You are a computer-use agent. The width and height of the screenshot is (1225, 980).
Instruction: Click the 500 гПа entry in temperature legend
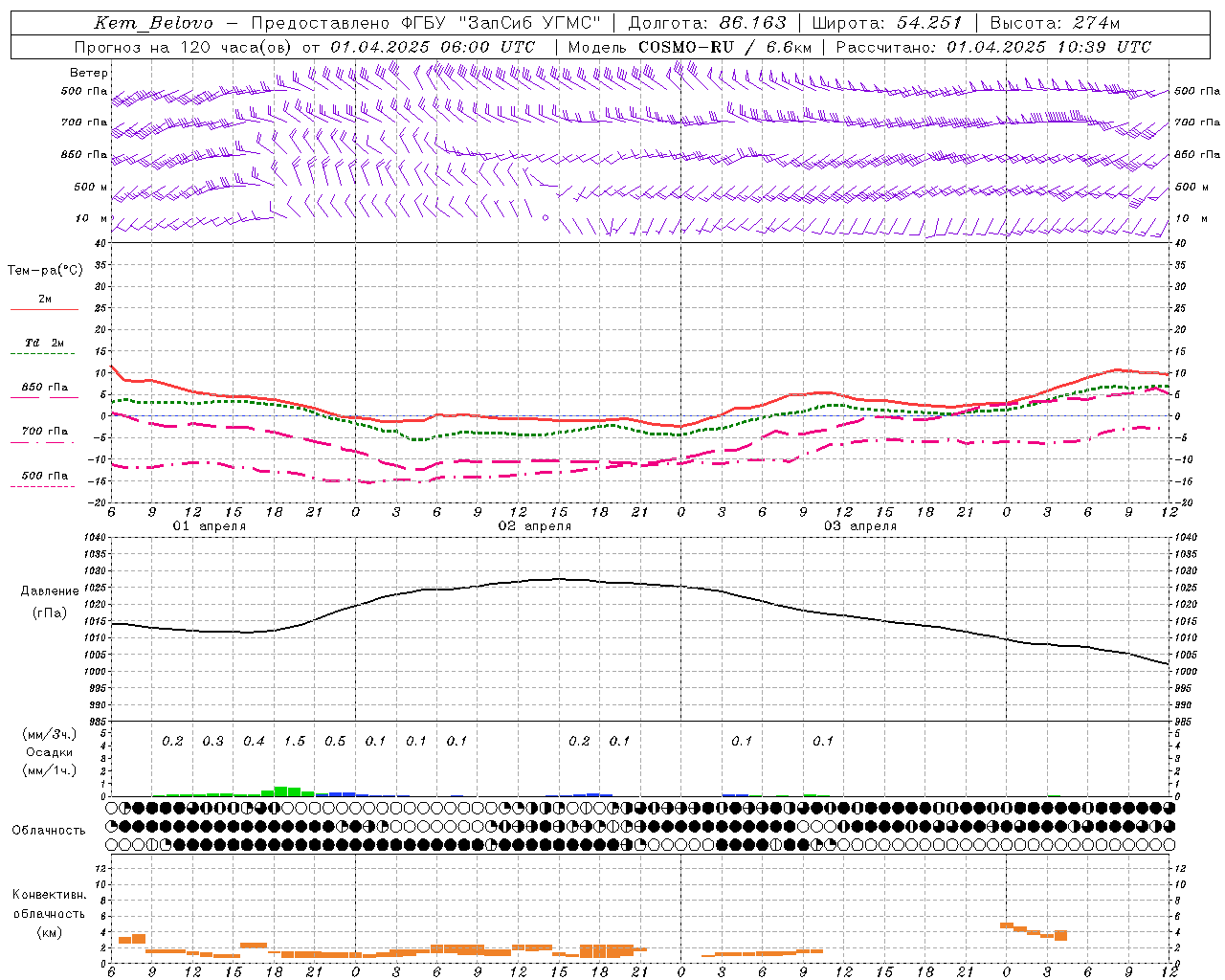pyautogui.click(x=45, y=475)
